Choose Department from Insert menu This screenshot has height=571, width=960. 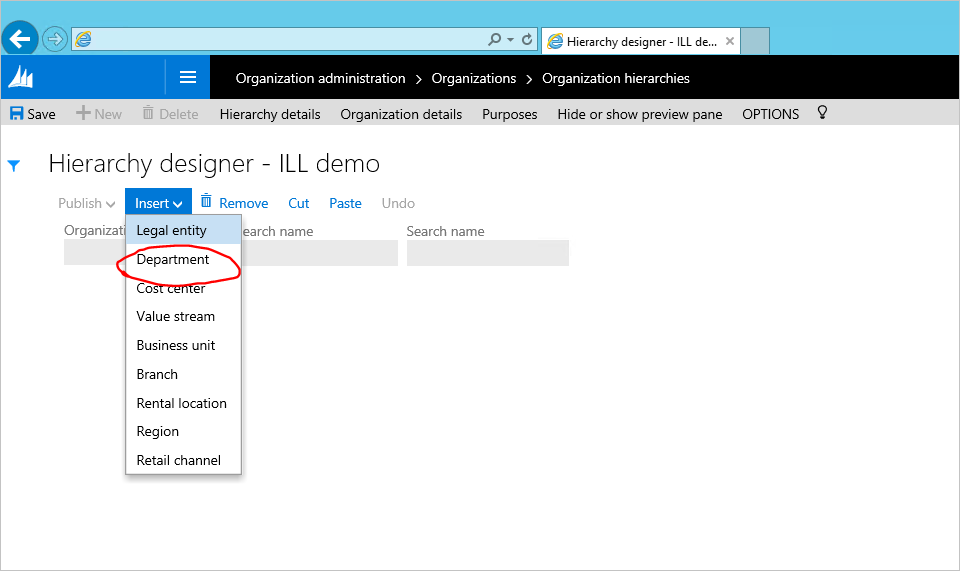point(183,259)
